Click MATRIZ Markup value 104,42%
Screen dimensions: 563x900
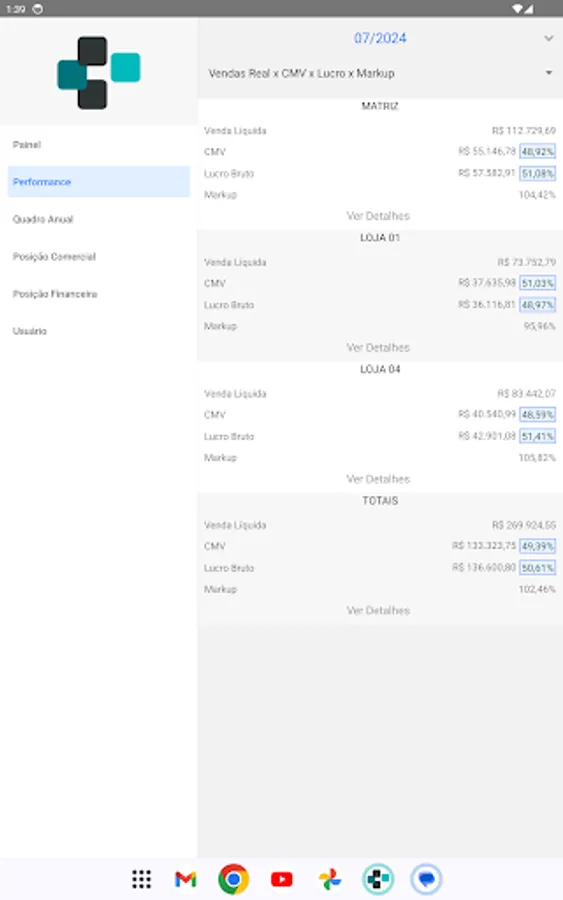point(537,195)
